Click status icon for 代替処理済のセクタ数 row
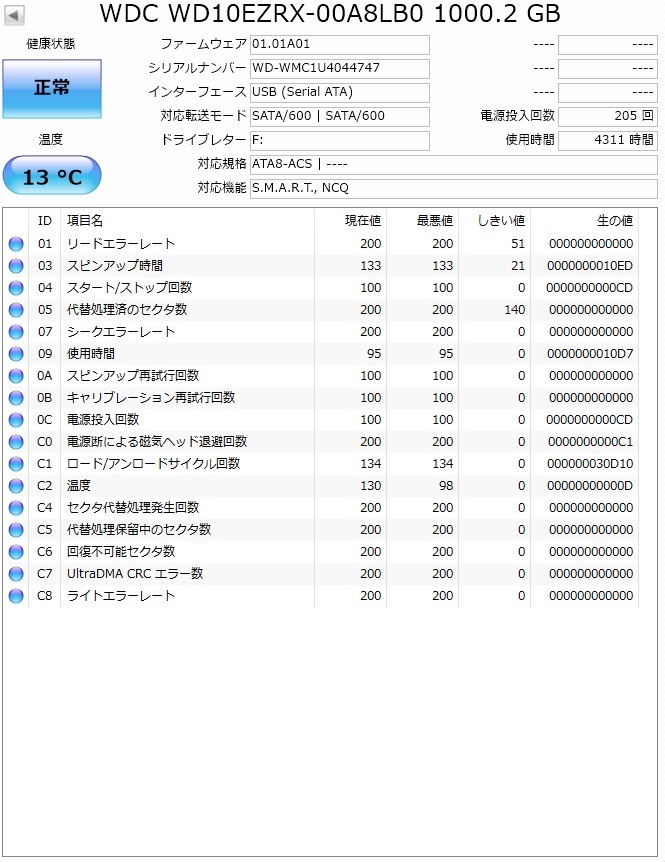 (16, 310)
